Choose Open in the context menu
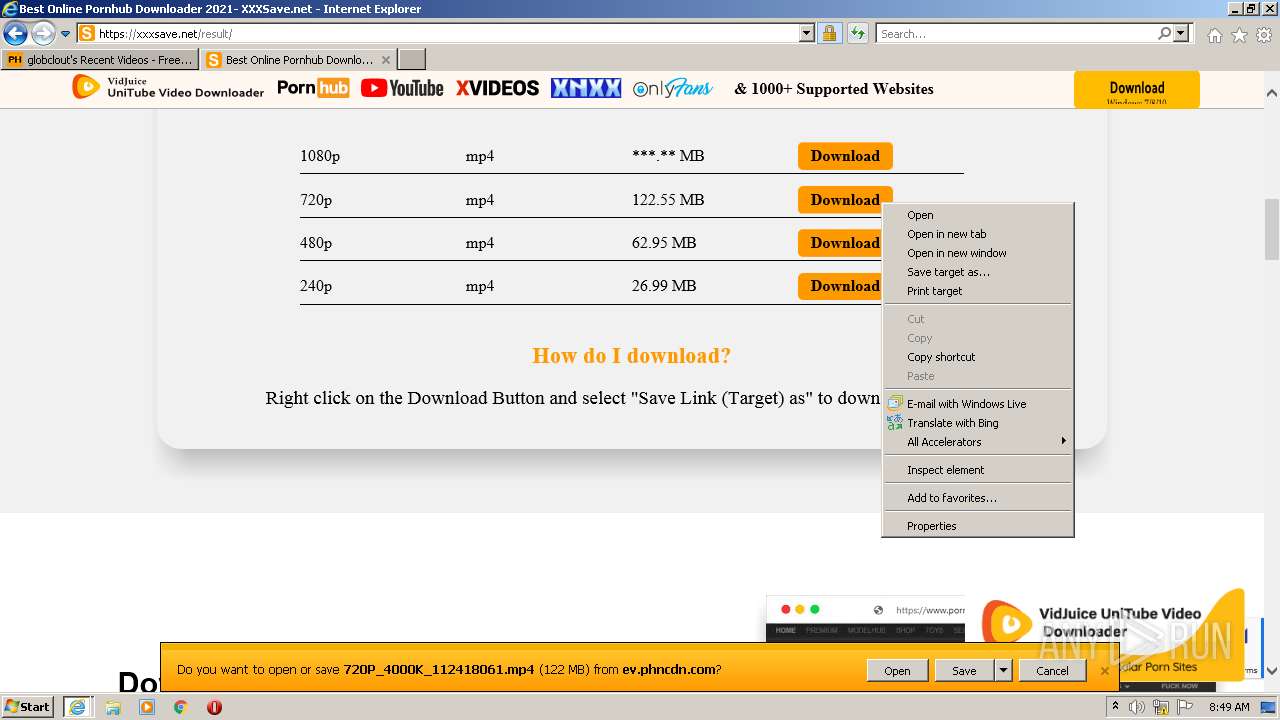The image size is (1280, 720). click(977, 215)
